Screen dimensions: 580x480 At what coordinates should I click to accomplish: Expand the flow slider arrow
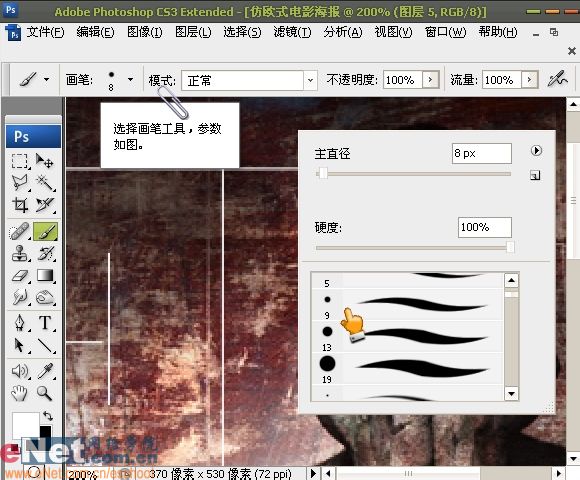coord(529,80)
